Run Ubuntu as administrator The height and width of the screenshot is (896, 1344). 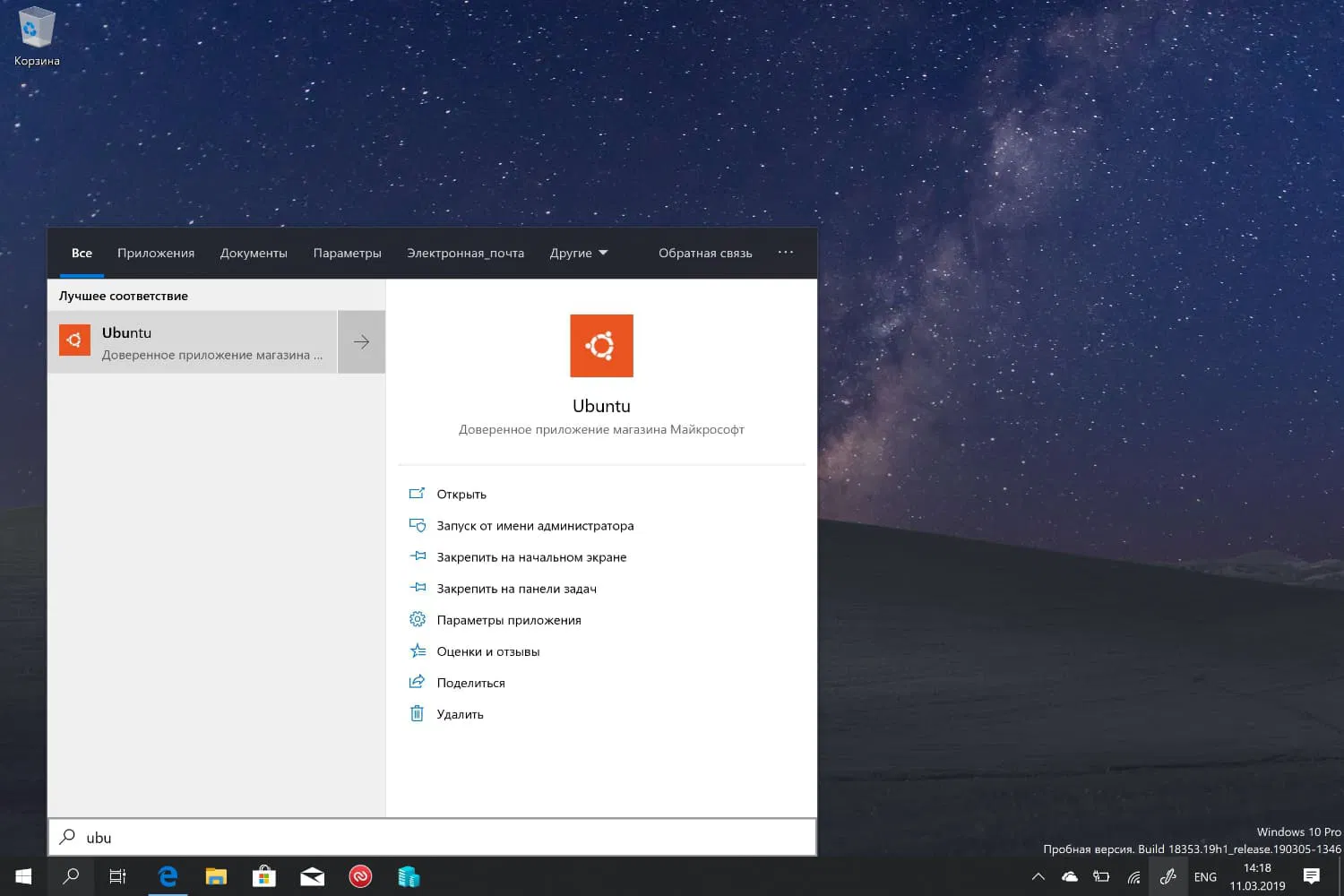[x=535, y=525]
